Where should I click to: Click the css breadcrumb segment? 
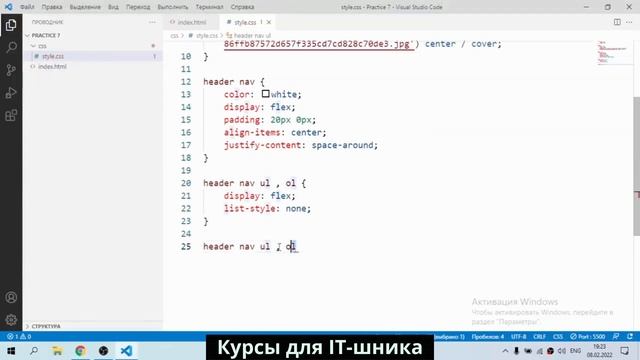[x=174, y=36]
